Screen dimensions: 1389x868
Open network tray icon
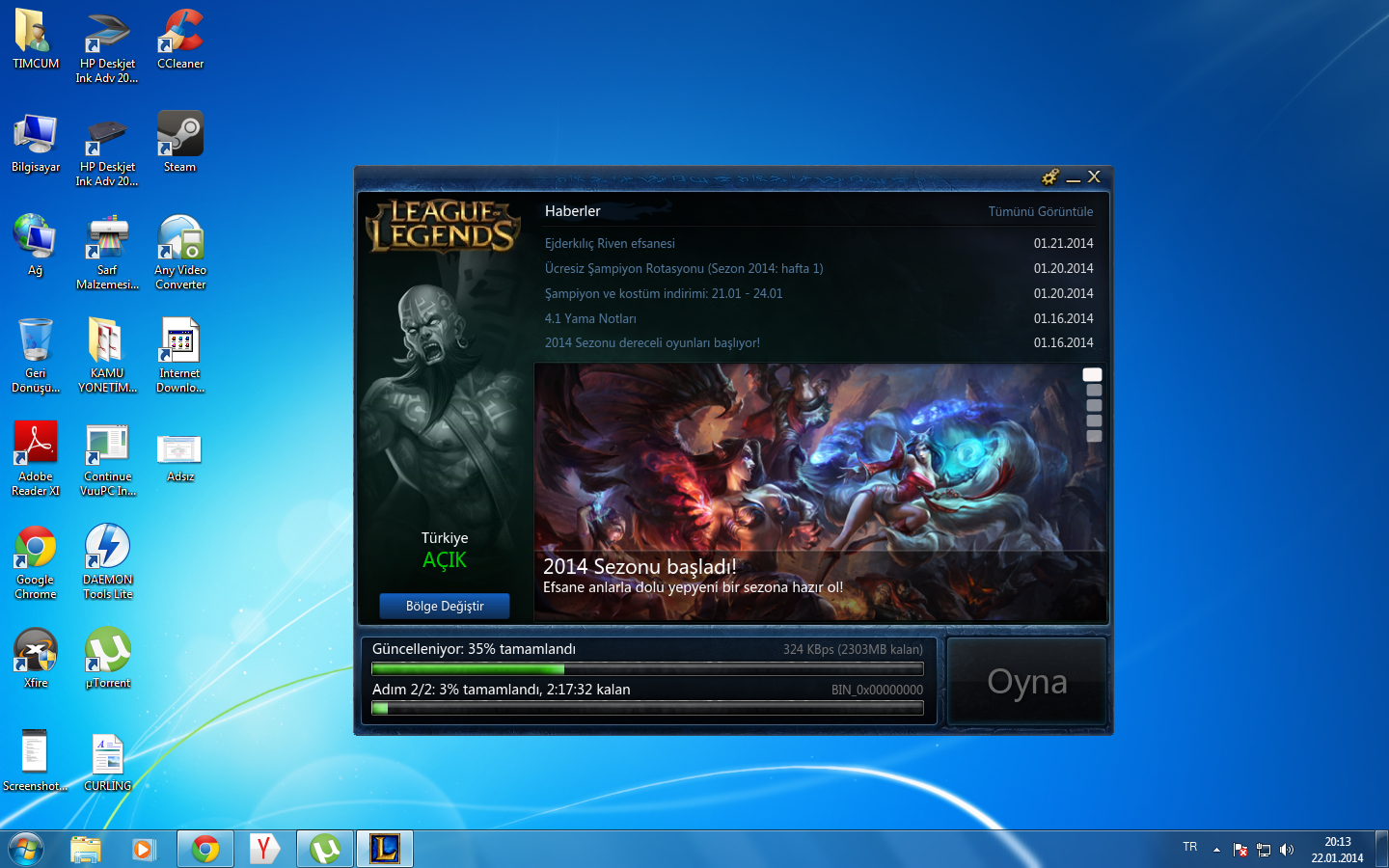pyautogui.click(x=1264, y=850)
